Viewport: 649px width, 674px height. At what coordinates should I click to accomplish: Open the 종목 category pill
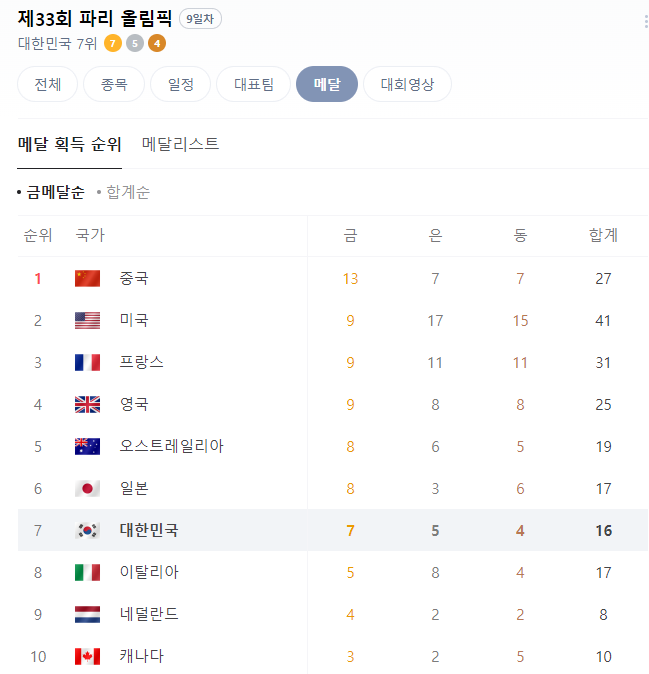point(114,84)
